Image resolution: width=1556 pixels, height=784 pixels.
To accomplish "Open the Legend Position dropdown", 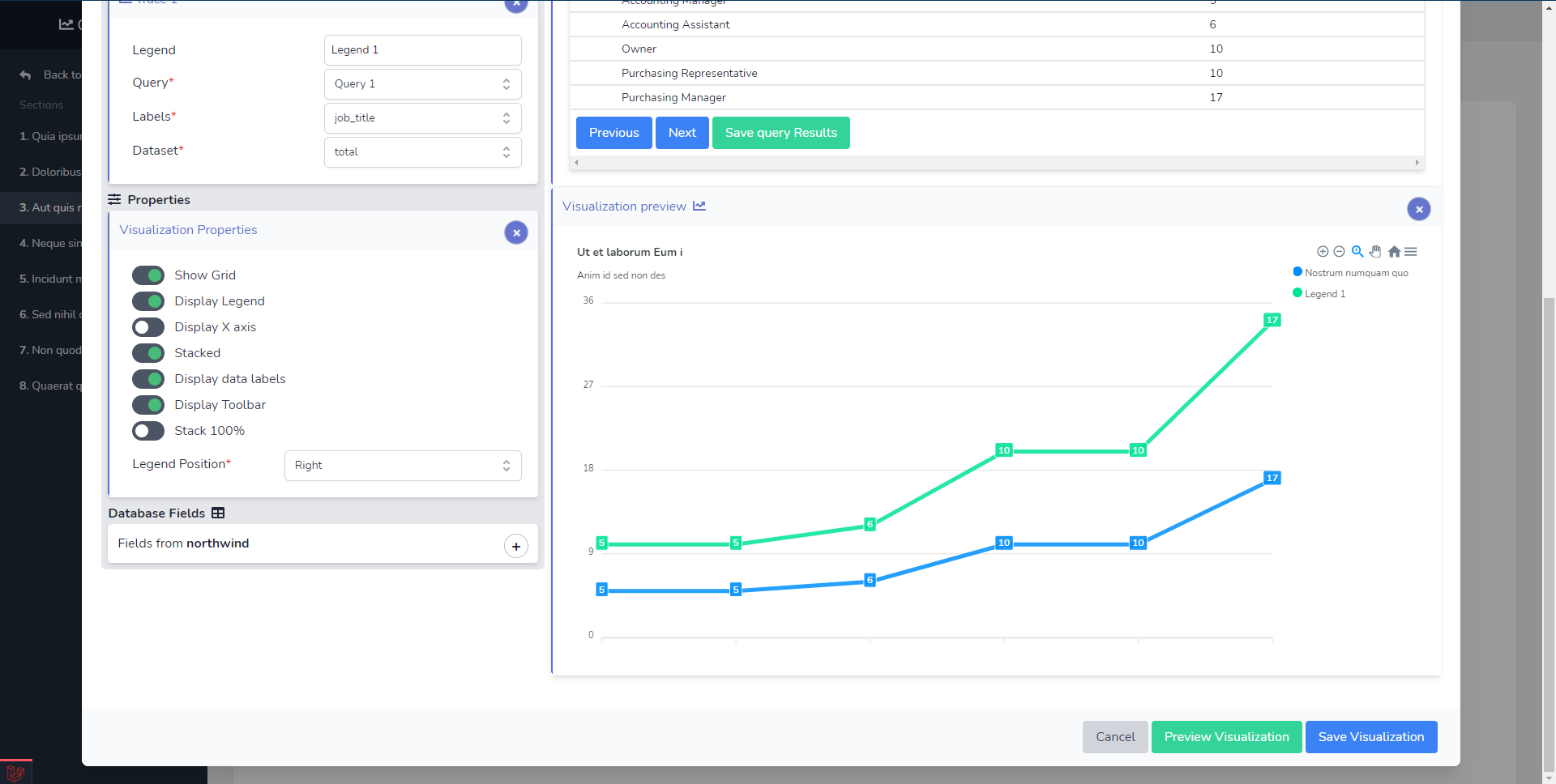I will [x=402, y=466].
